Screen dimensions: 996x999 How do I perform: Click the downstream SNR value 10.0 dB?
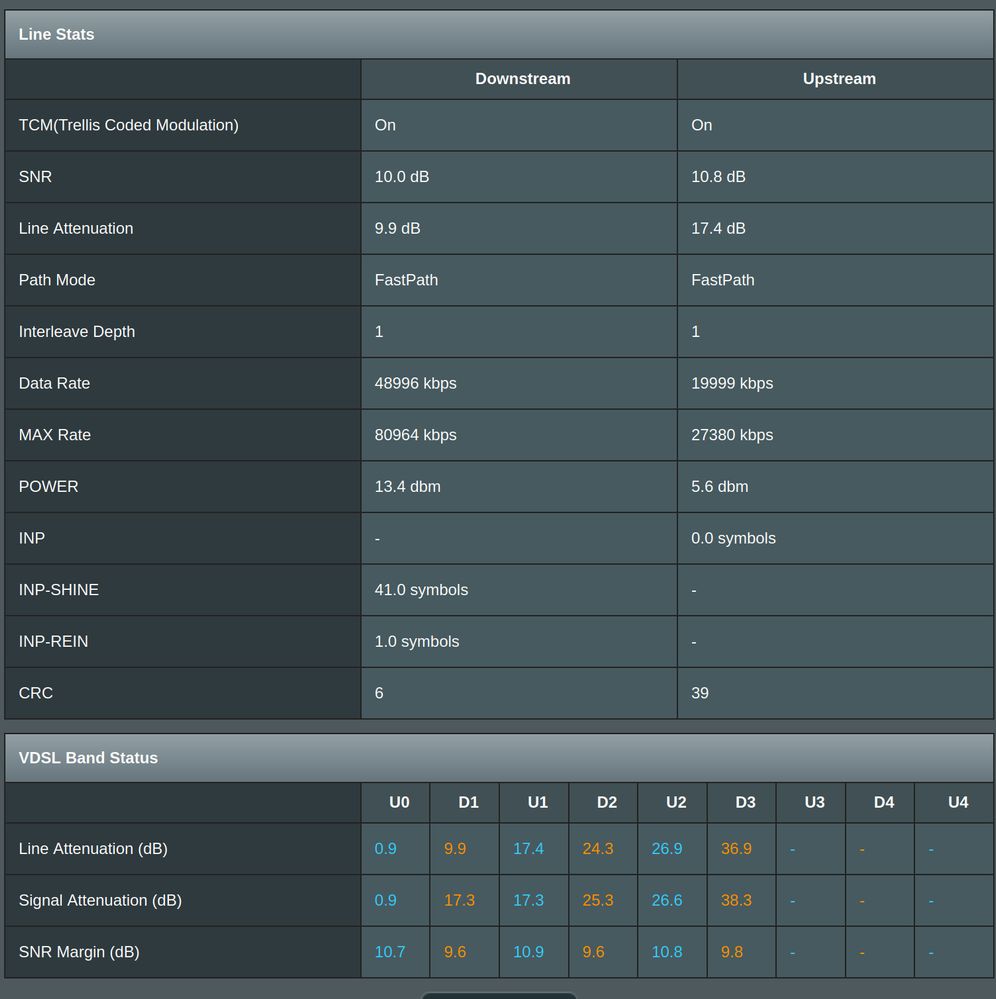coord(402,177)
